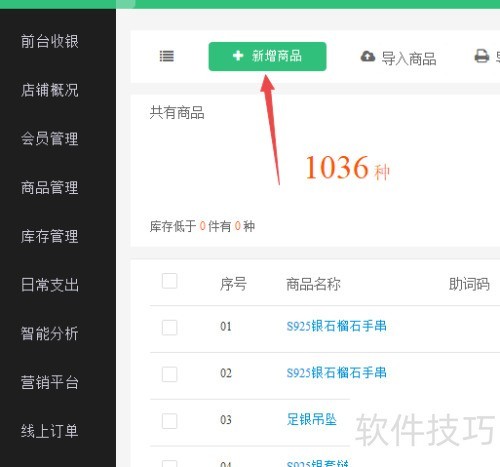Open 日常支出 in sidebar

click(x=50, y=285)
